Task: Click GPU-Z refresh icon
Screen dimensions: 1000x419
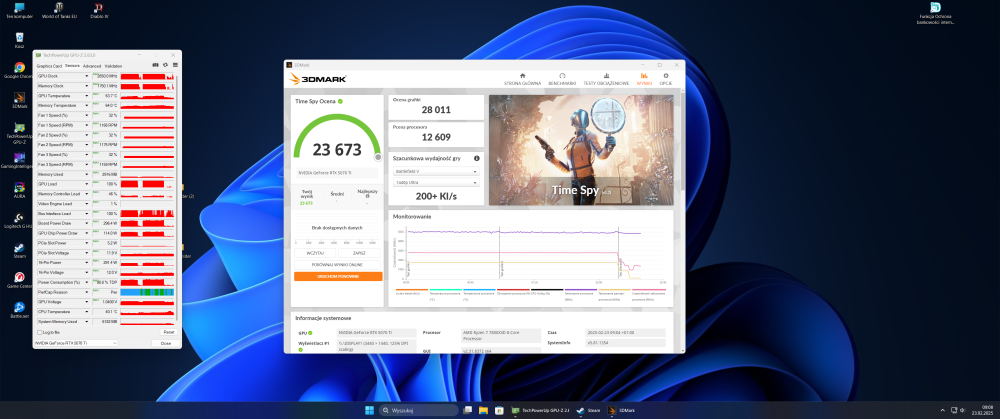Action: coord(165,65)
